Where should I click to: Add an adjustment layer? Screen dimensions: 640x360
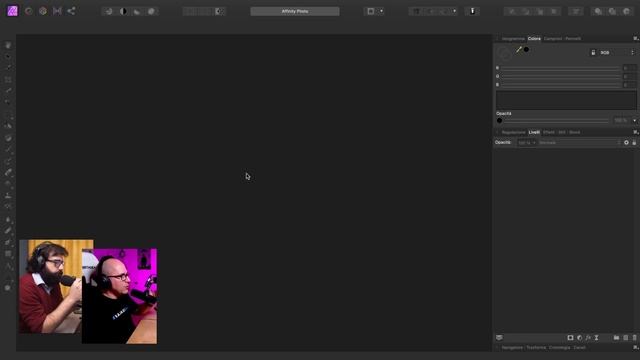[580, 338]
